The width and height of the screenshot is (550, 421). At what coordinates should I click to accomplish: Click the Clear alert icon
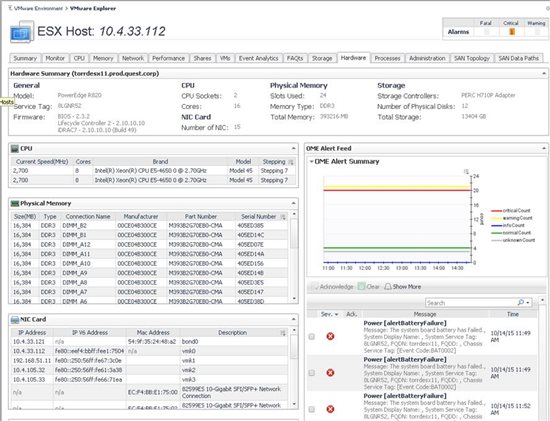[361, 286]
